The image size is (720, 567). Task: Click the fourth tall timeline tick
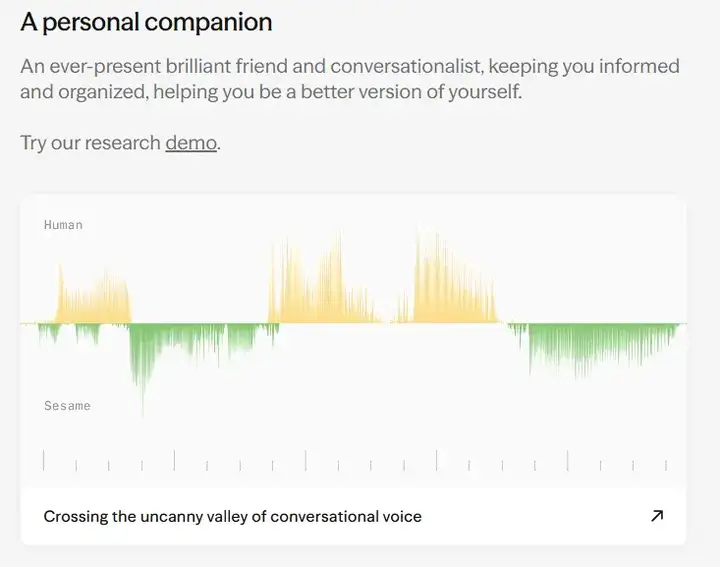437,460
